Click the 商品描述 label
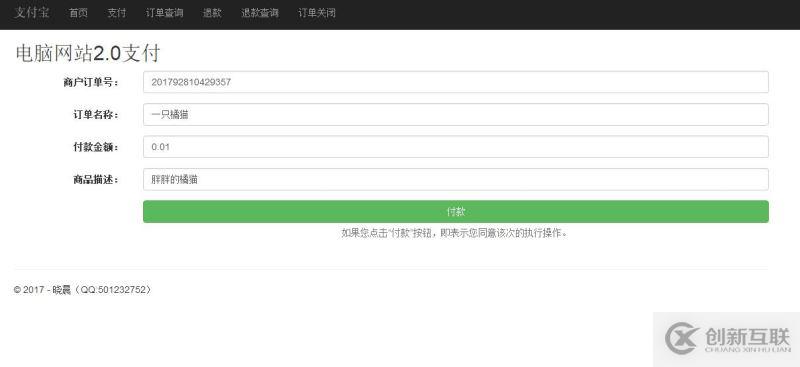800x367 pixels. pos(96,180)
